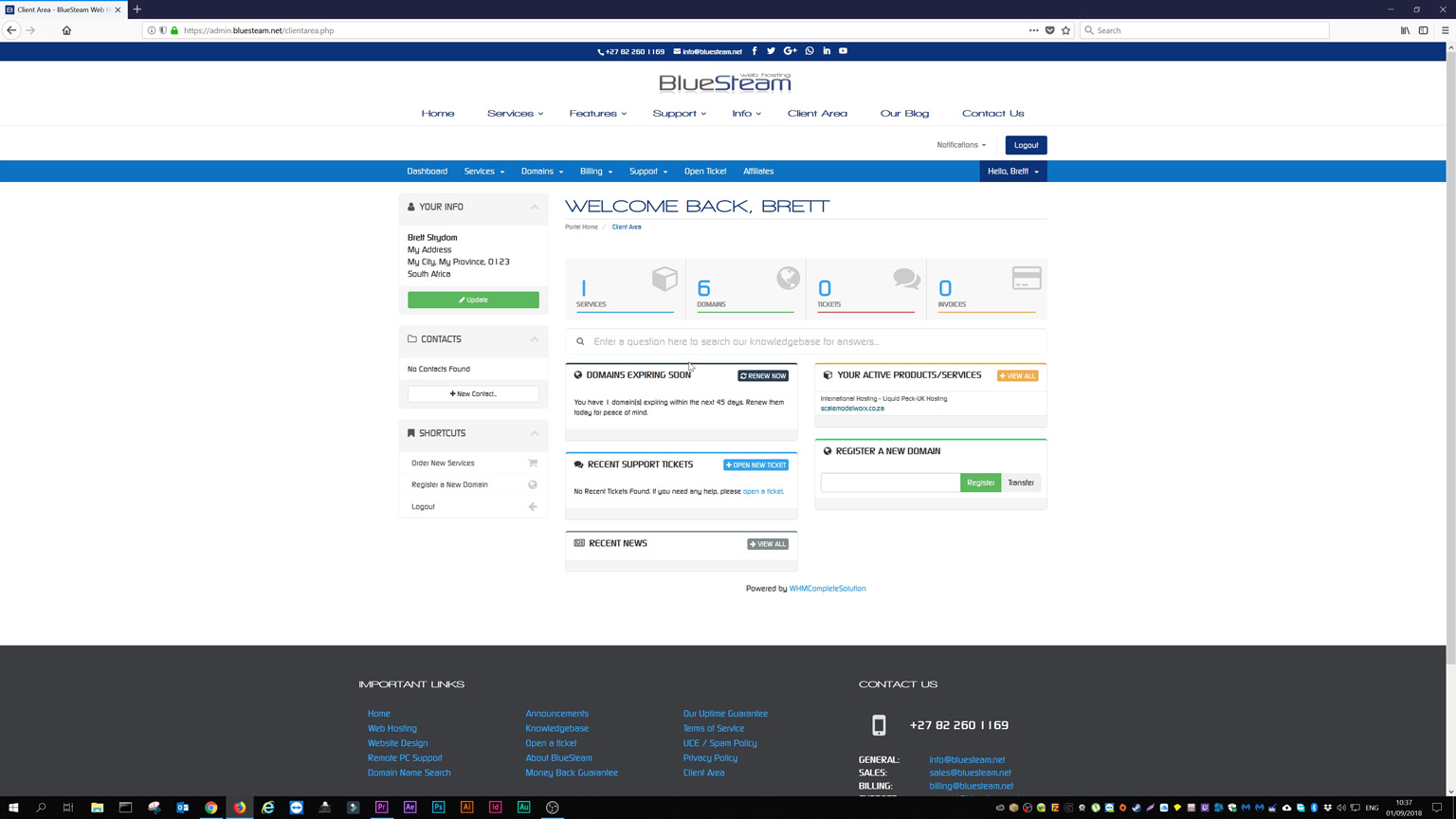Toggle browser sidebar icon
Viewport: 1456px width, 819px height.
click(x=1423, y=30)
